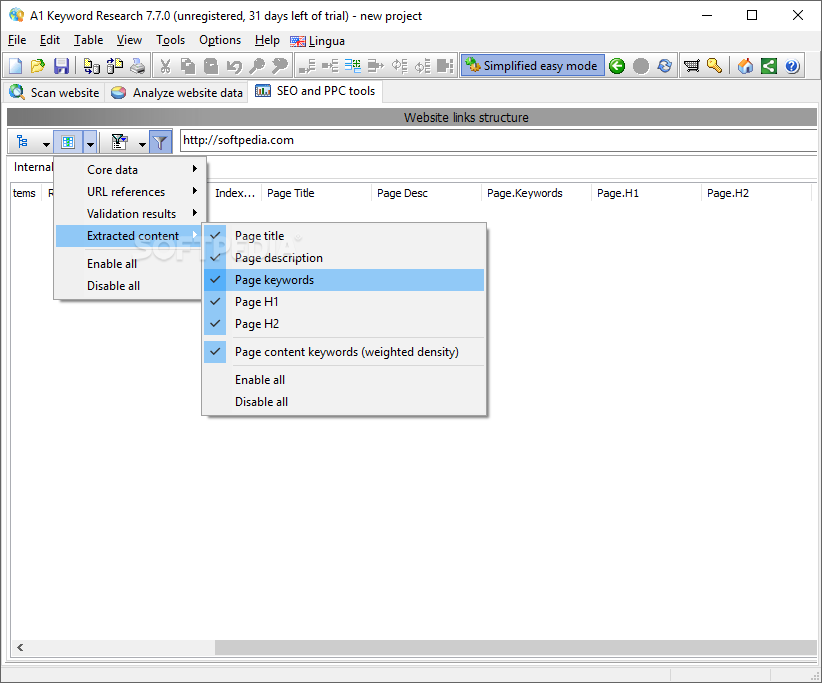Uncheck Page description column
This screenshot has height=683, width=822.
tap(343, 258)
